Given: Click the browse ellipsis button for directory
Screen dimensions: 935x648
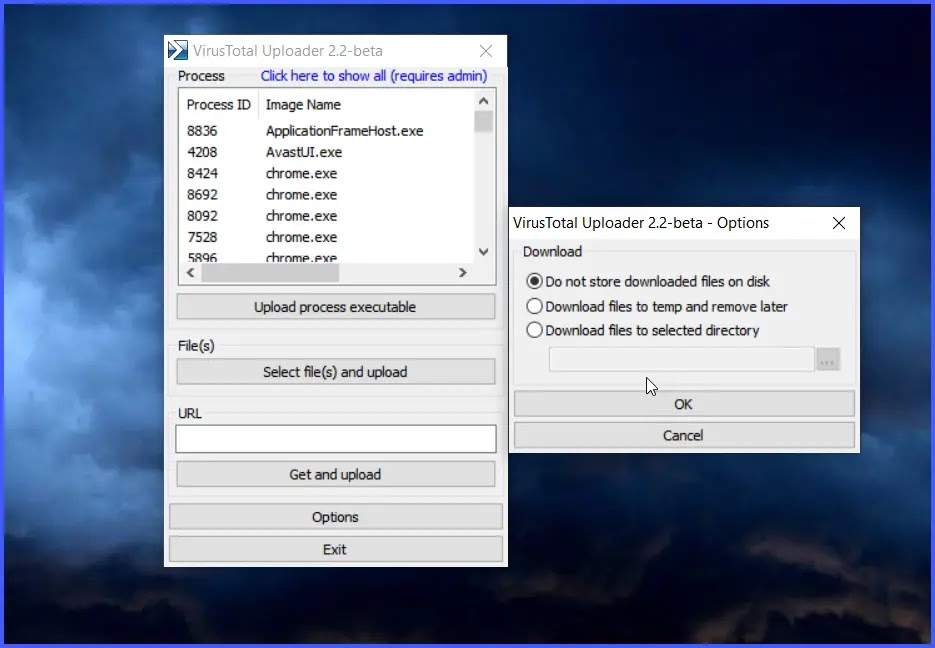Looking at the screenshot, I should pyautogui.click(x=828, y=359).
